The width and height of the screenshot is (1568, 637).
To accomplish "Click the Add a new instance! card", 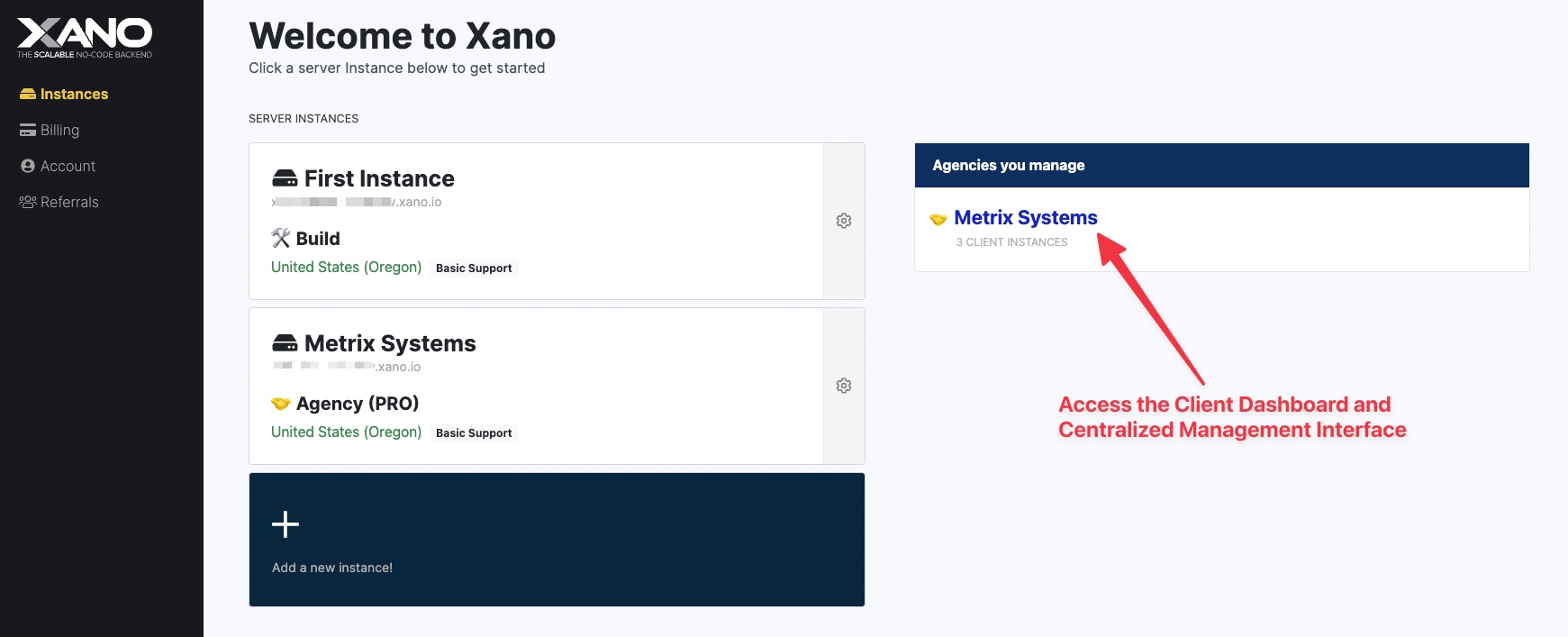I will point(557,540).
